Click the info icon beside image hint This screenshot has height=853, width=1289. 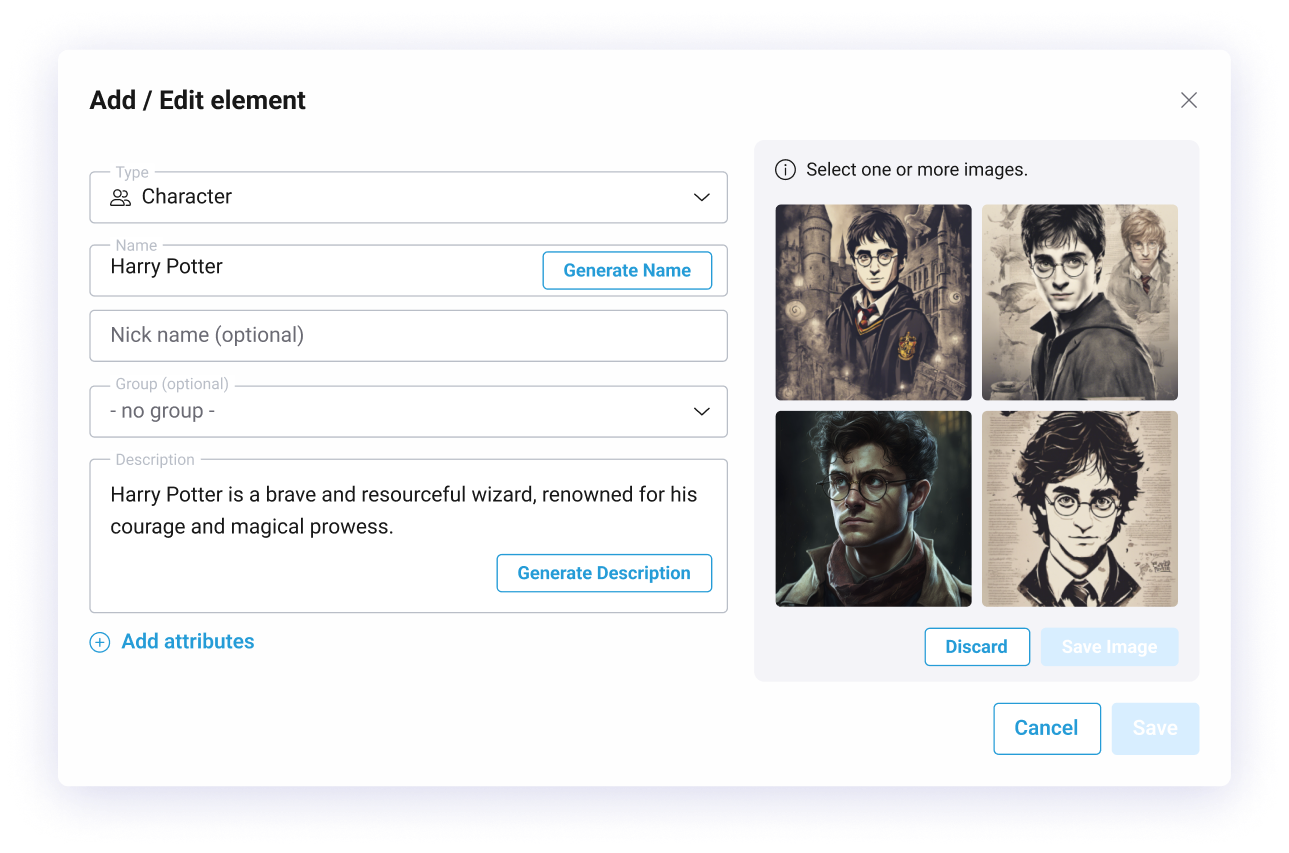(786, 170)
